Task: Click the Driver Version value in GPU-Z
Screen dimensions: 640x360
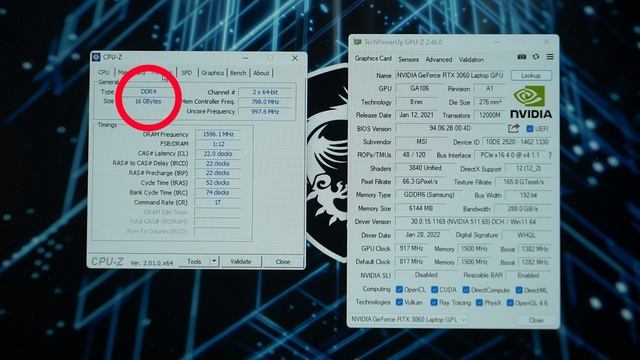Action: click(473, 222)
